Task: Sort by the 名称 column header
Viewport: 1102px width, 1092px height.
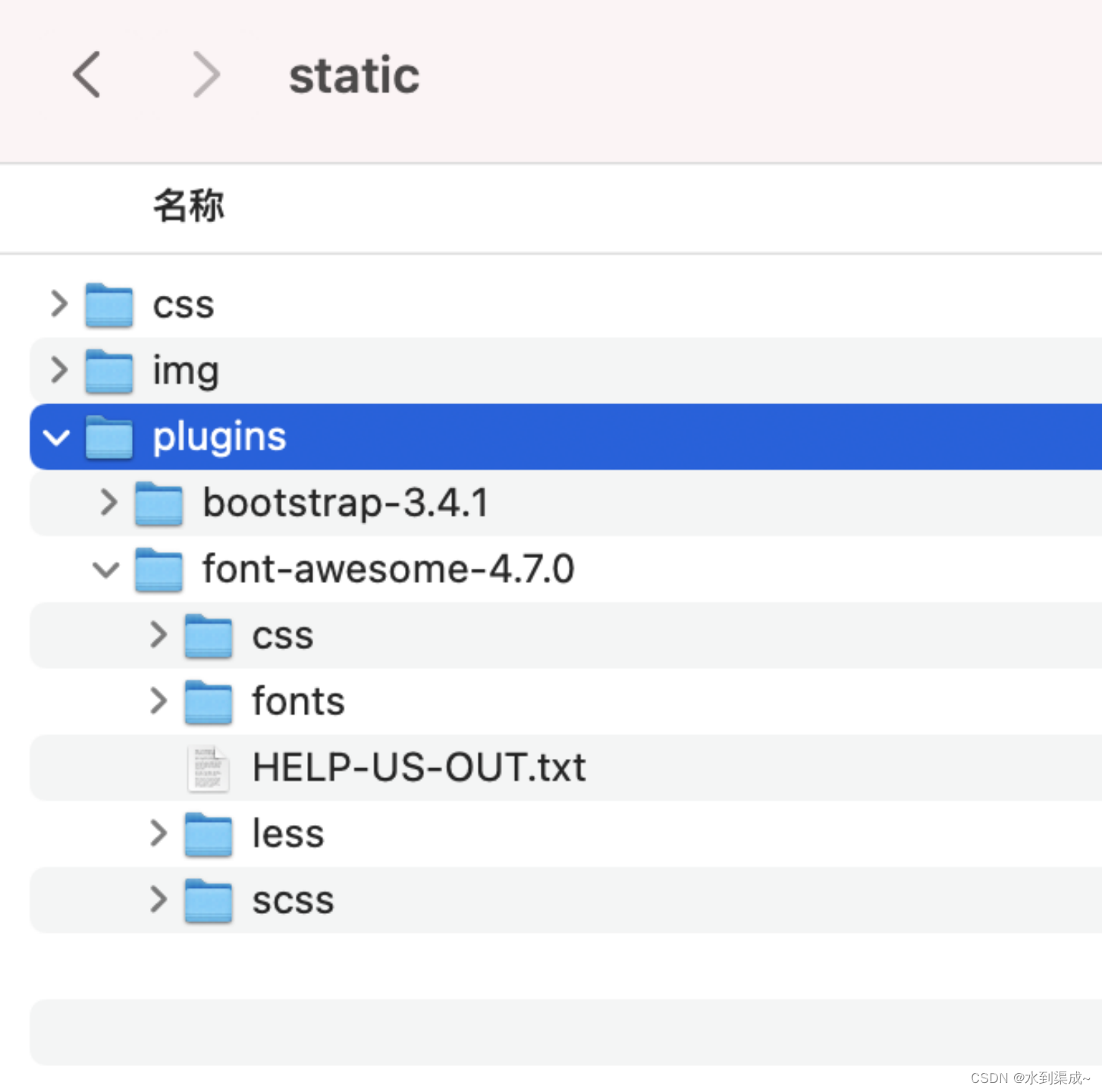Action: click(189, 206)
